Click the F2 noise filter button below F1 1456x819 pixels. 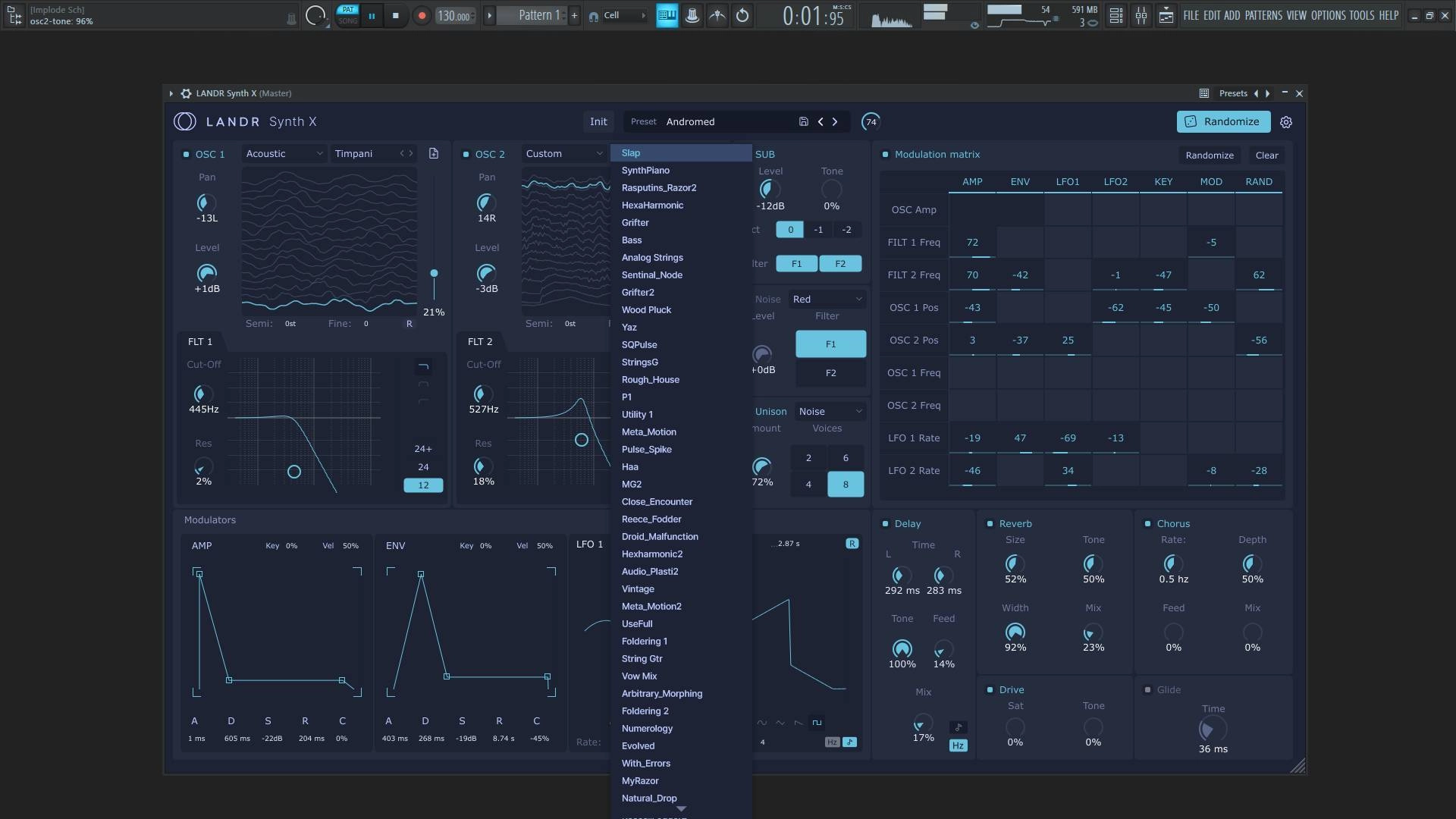[830, 373]
